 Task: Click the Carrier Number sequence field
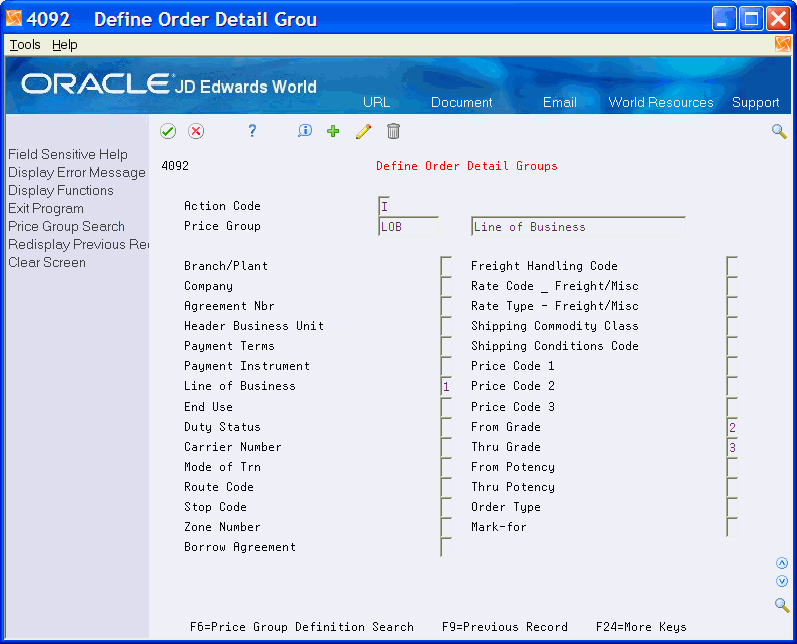click(446, 447)
